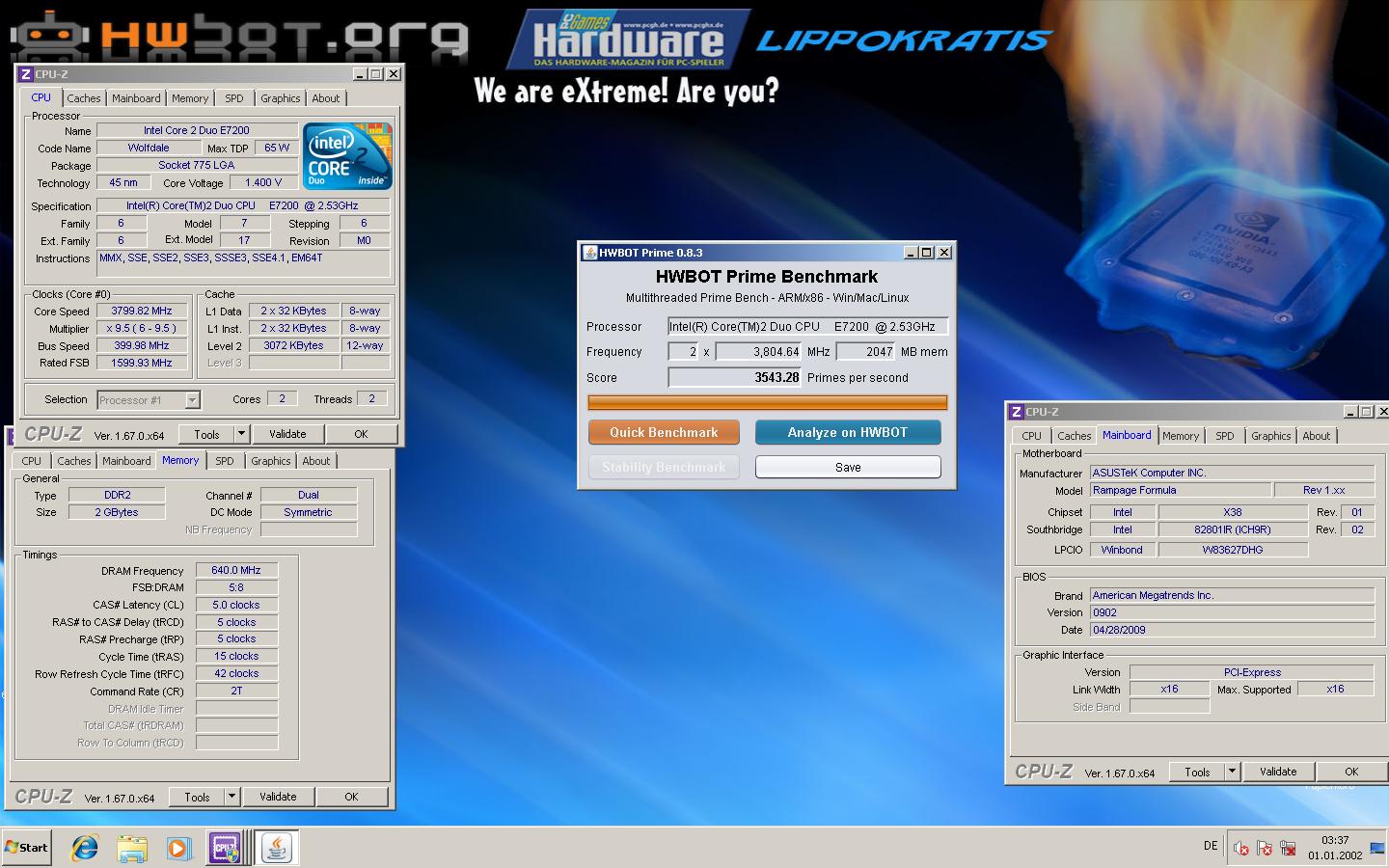This screenshot has height=868, width=1389.
Task: Switch to About tab in Mainboard CPU-Z window
Action: (1317, 436)
